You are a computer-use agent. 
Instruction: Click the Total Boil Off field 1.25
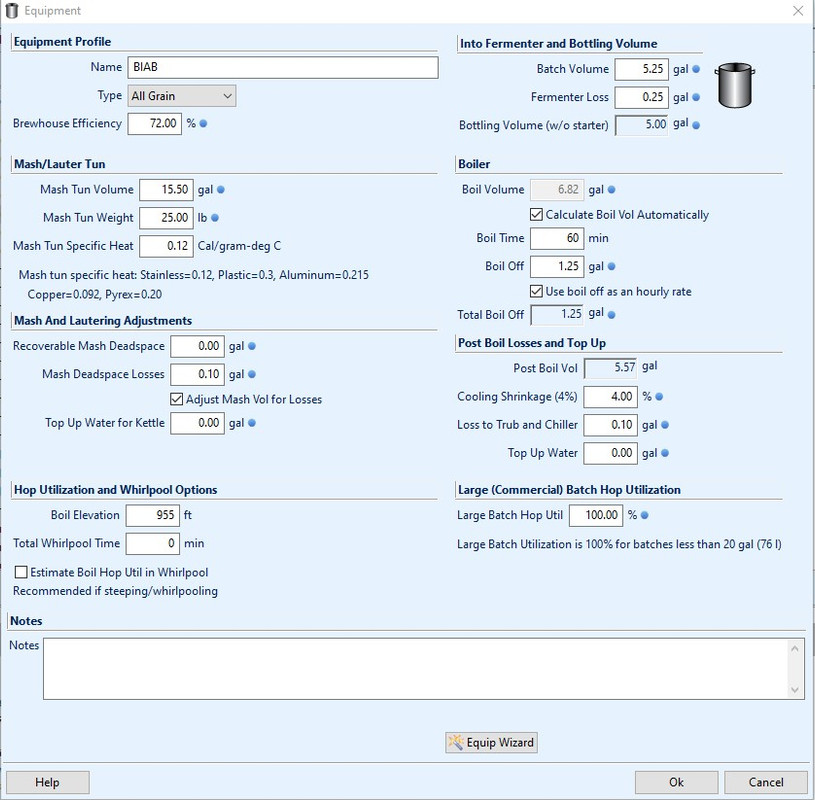(x=557, y=314)
